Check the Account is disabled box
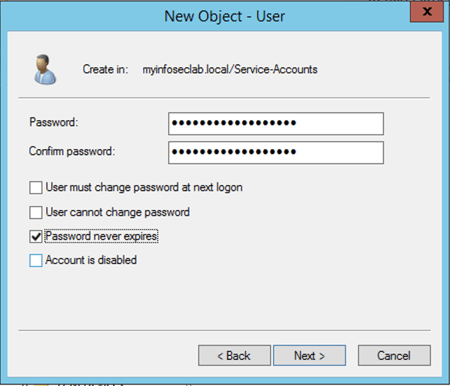This screenshot has width=450, height=386. (36, 261)
